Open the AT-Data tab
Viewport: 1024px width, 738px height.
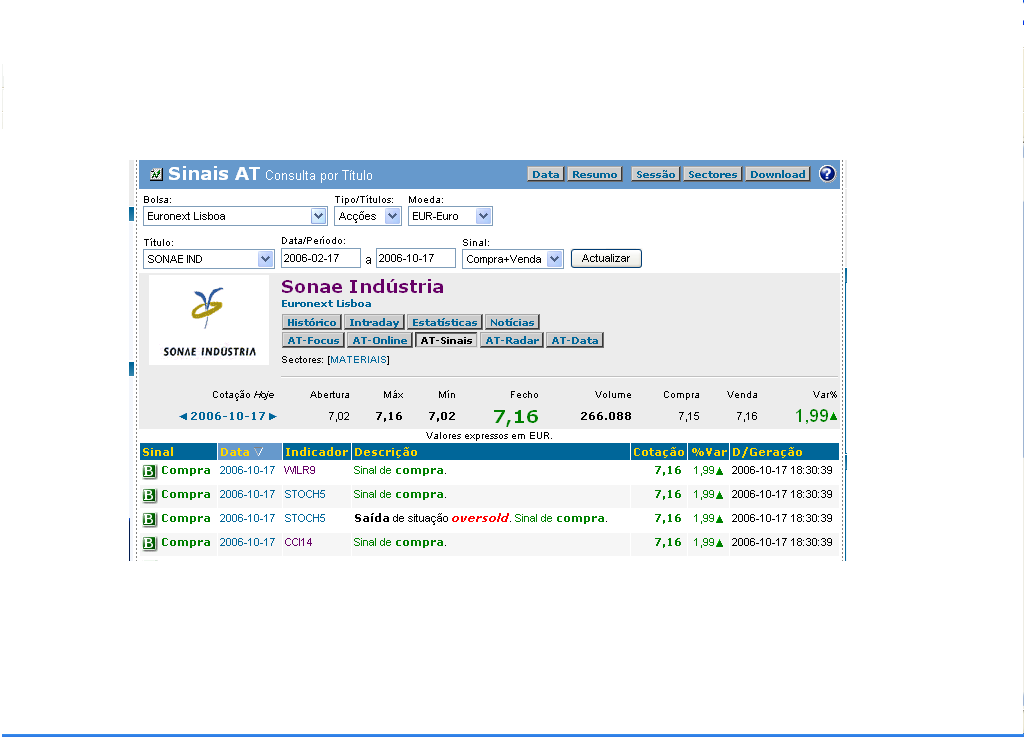point(575,340)
